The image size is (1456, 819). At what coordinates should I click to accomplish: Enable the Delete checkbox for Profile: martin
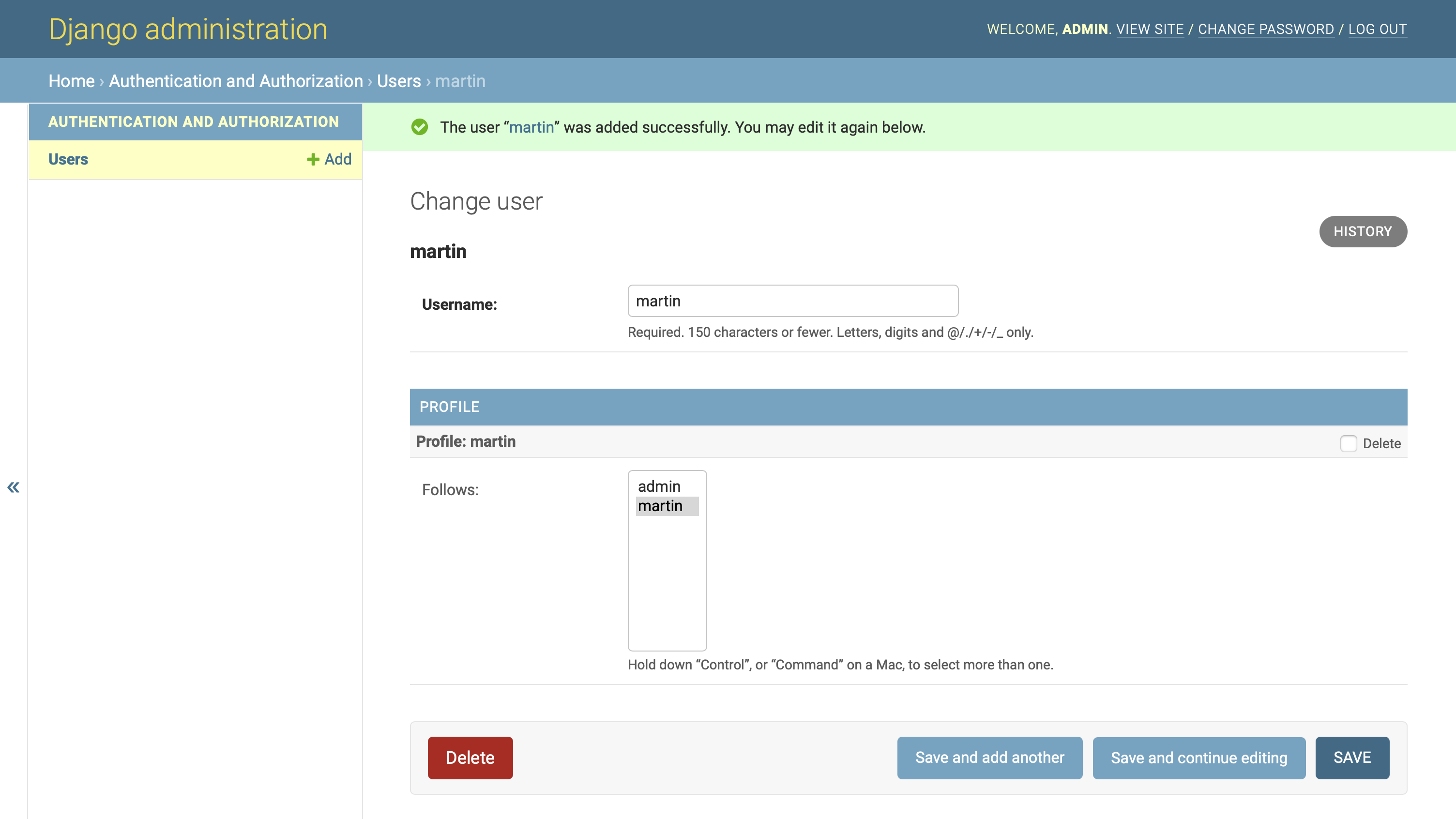(x=1350, y=444)
